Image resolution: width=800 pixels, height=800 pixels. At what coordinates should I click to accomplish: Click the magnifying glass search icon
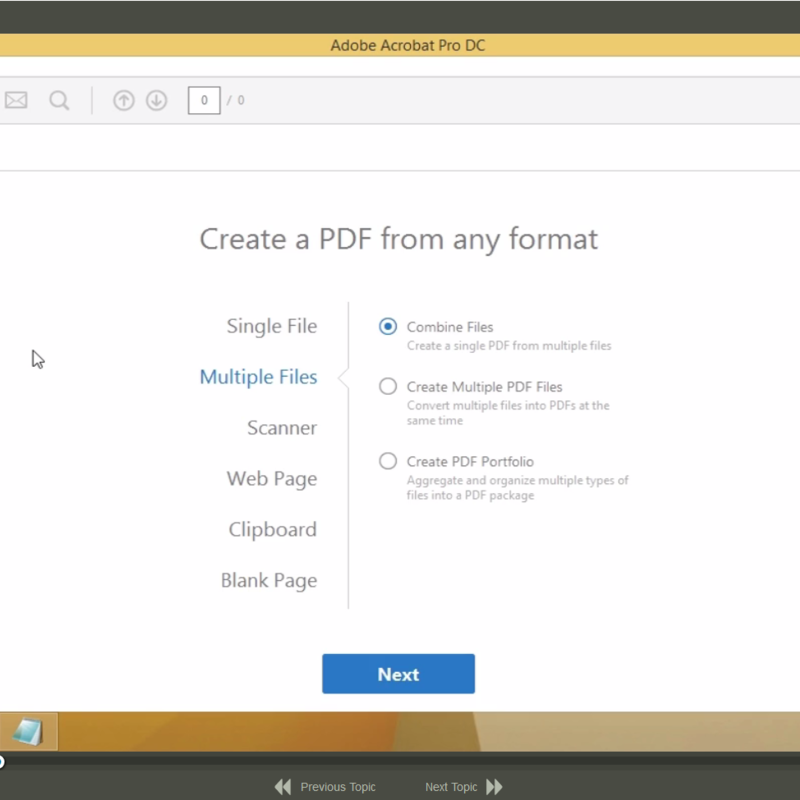point(59,100)
